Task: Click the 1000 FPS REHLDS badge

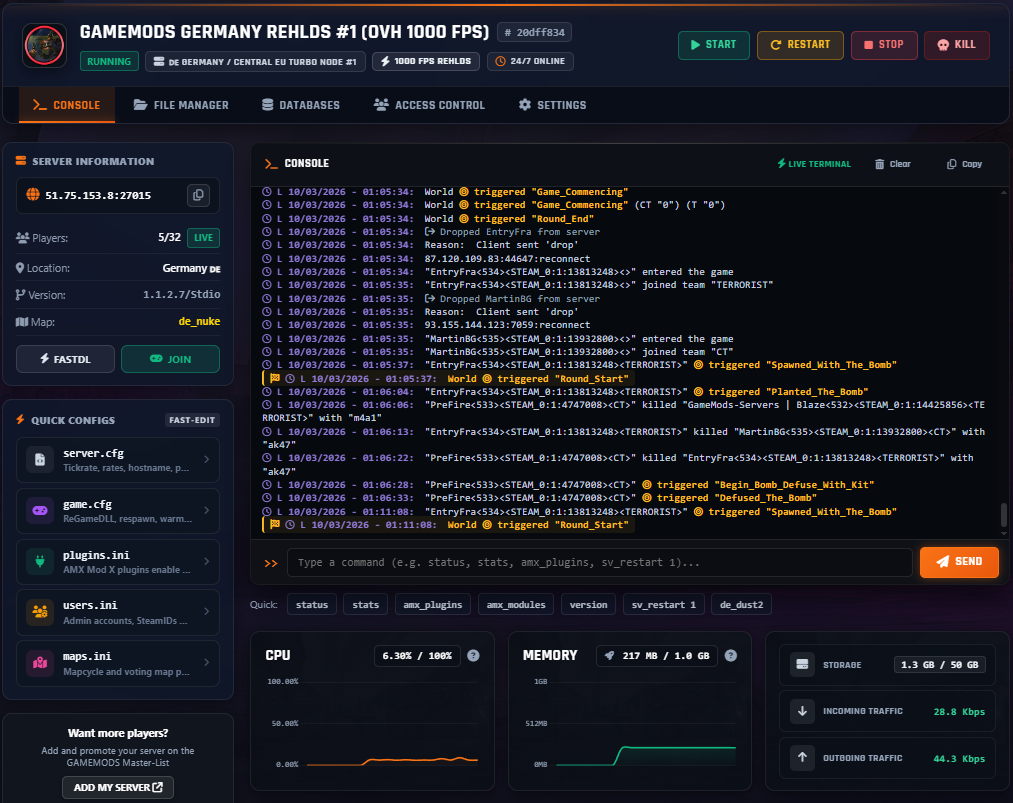Action: coord(426,61)
